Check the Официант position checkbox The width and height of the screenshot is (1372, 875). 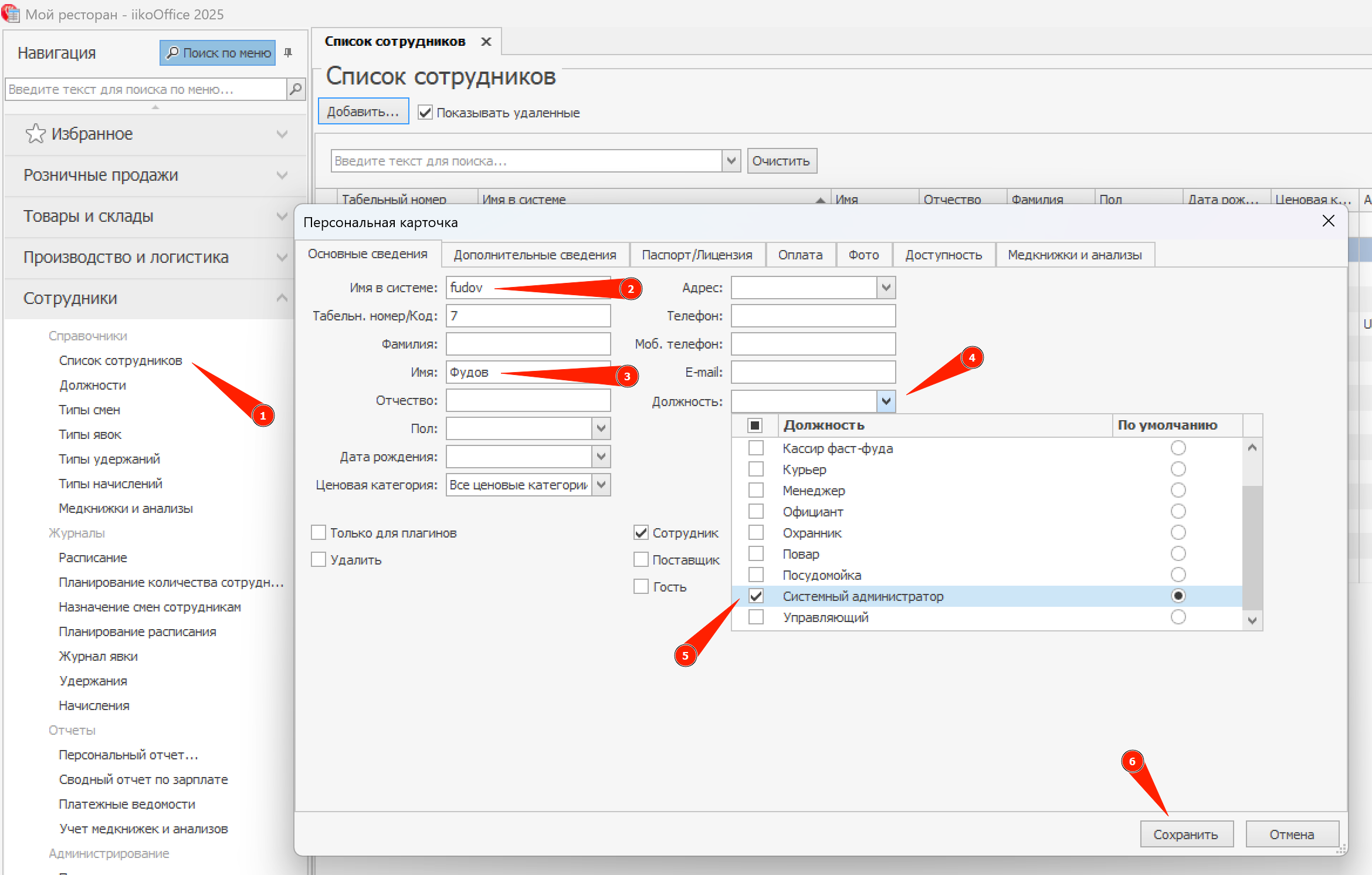(756, 512)
